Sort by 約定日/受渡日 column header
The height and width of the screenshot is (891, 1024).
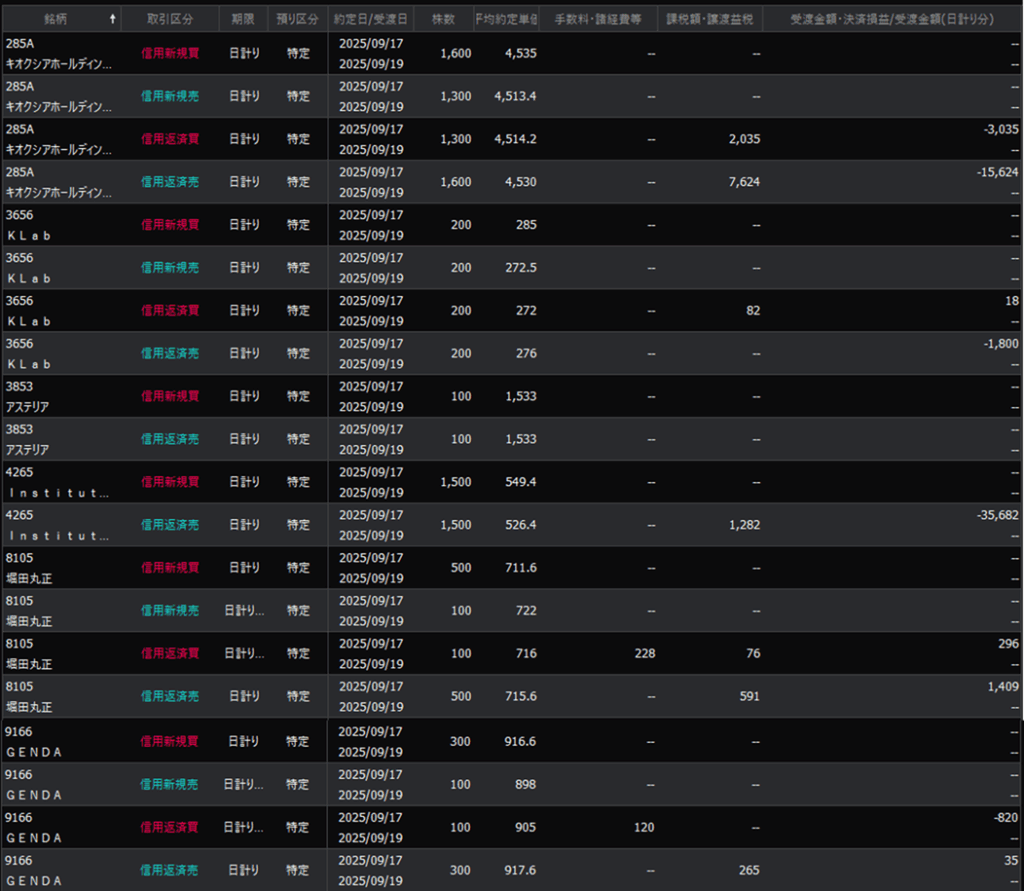pos(371,19)
